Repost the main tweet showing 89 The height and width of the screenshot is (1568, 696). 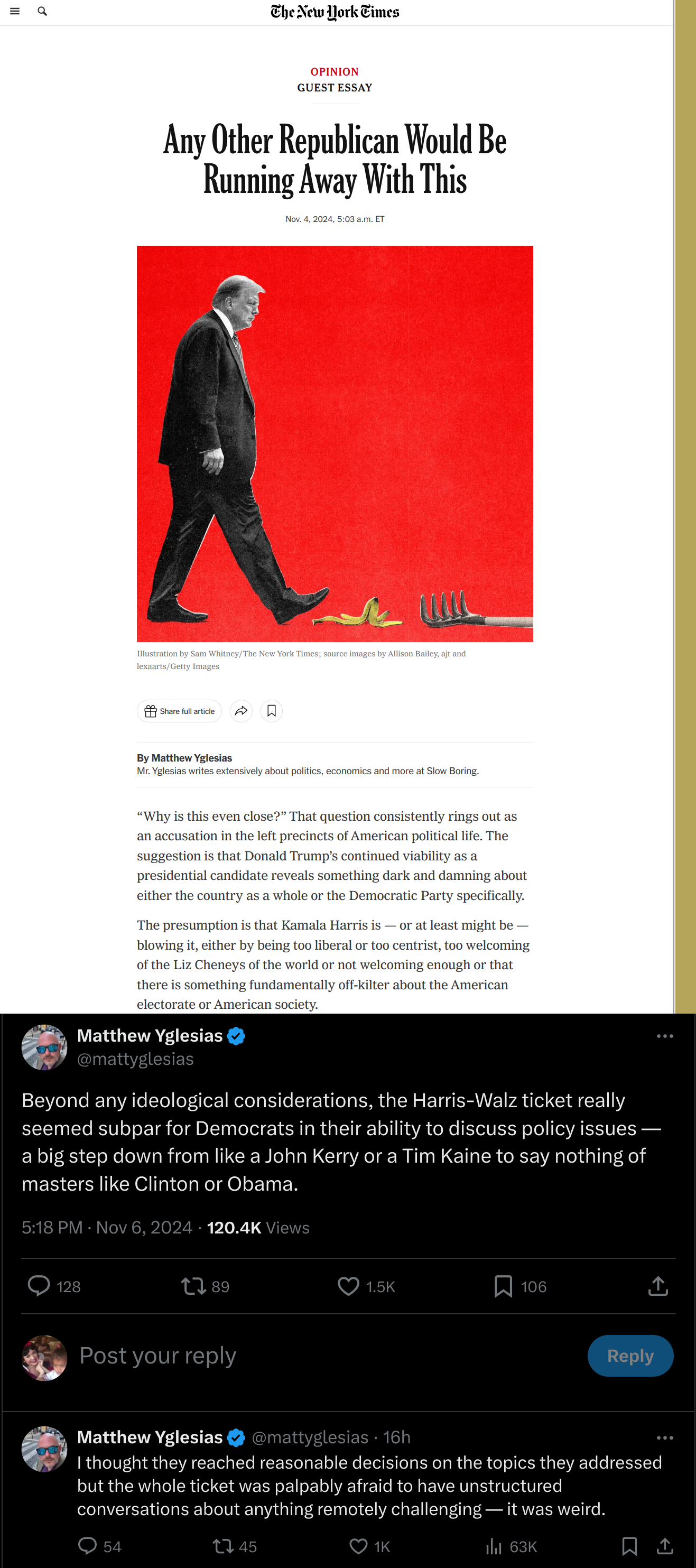point(205,1286)
